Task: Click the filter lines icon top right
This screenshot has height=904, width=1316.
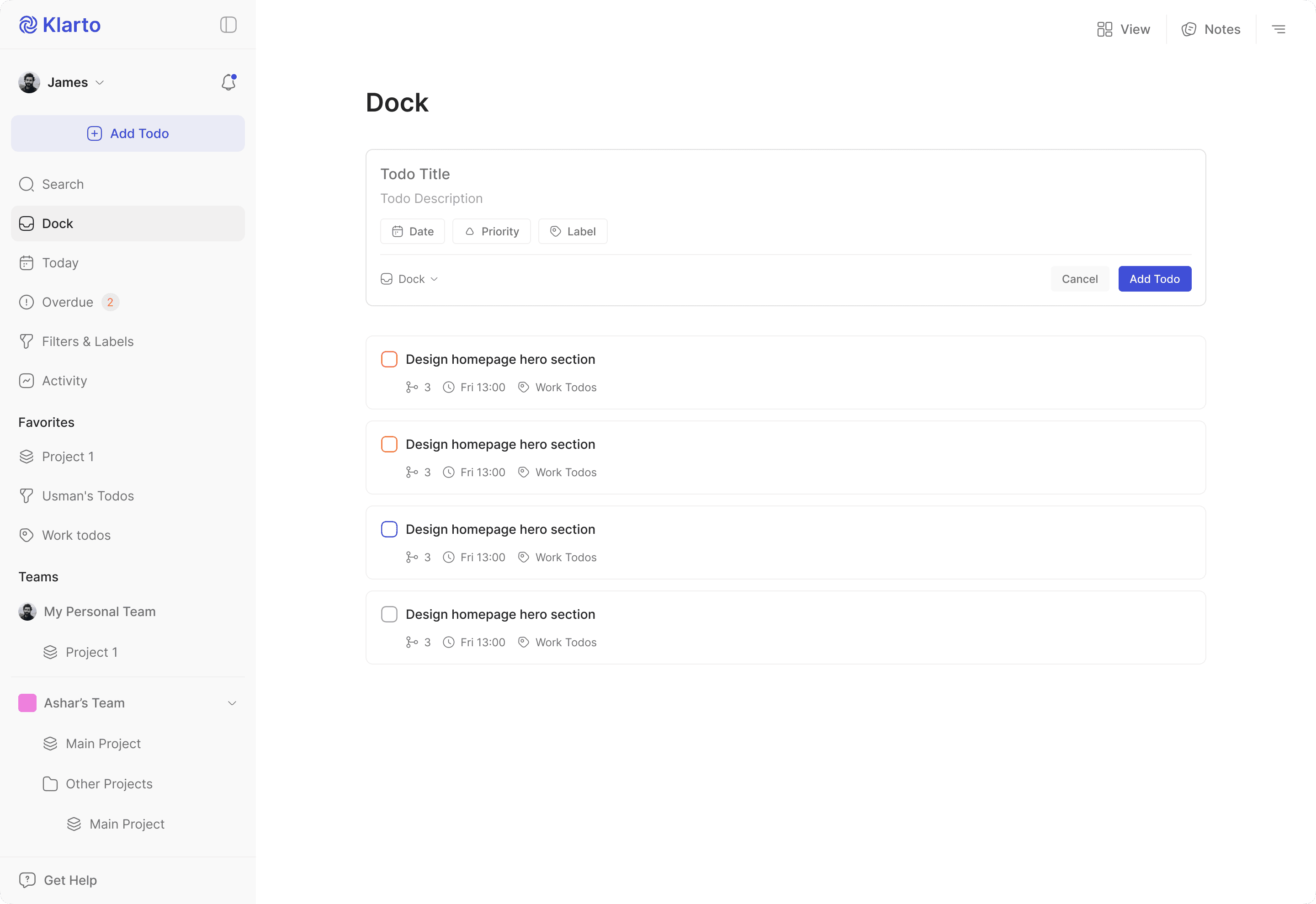Action: tap(1279, 28)
